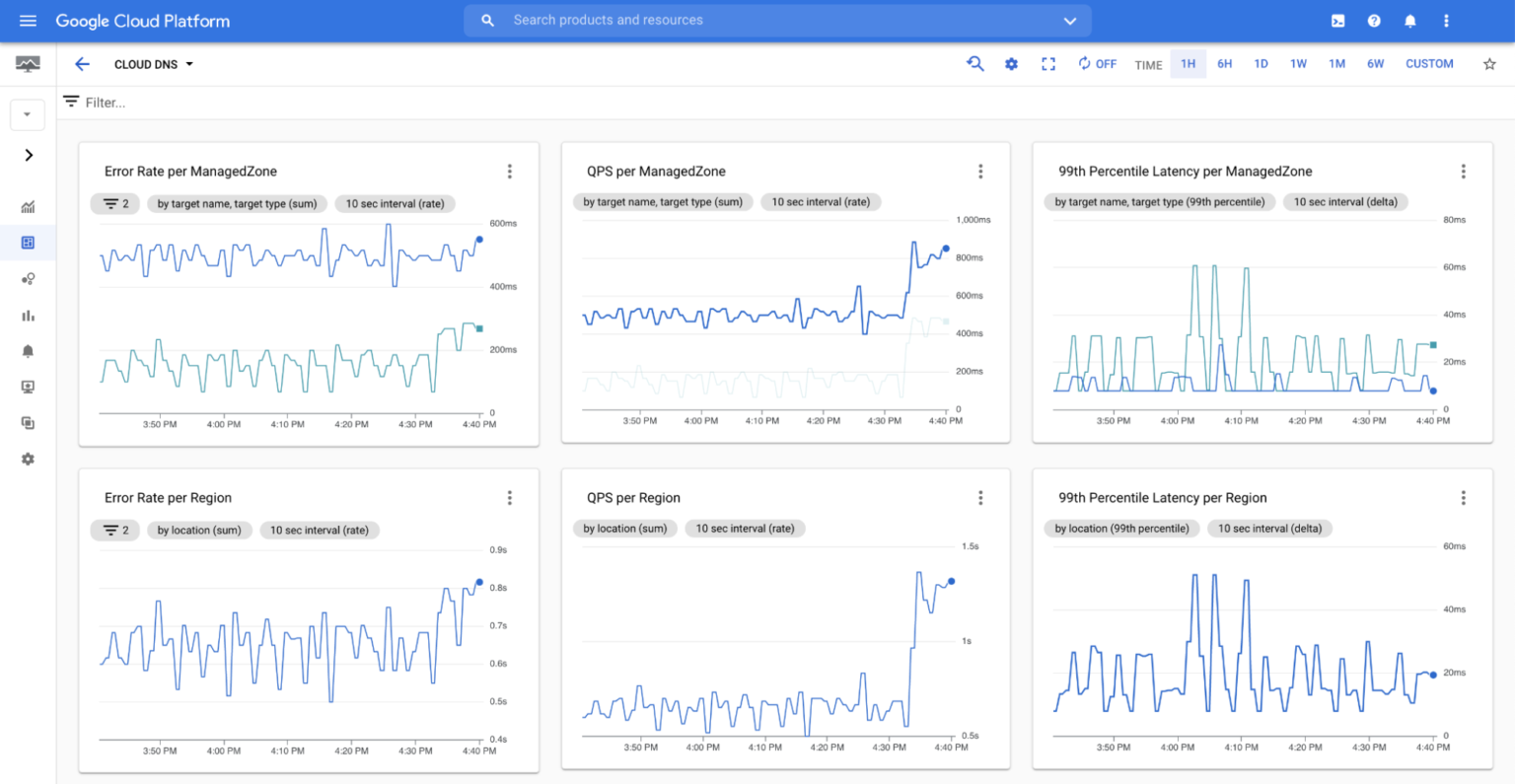The width and height of the screenshot is (1515, 784).
Task: Activate the Cloud Shell icon
Action: click(x=1337, y=20)
